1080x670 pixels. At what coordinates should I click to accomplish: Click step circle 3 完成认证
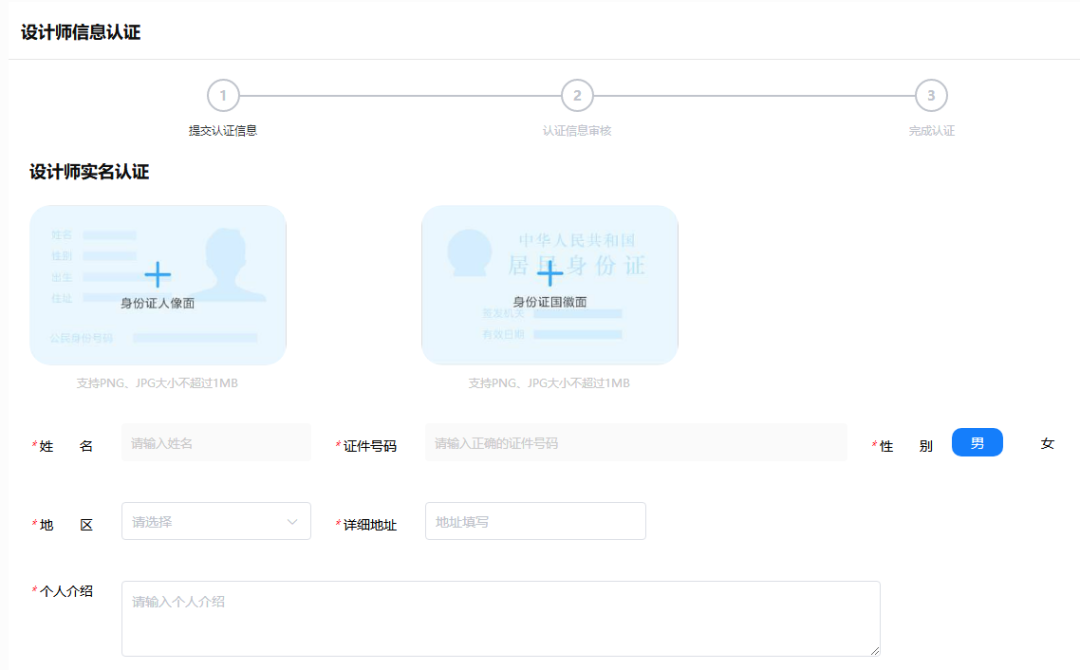[x=931, y=97]
